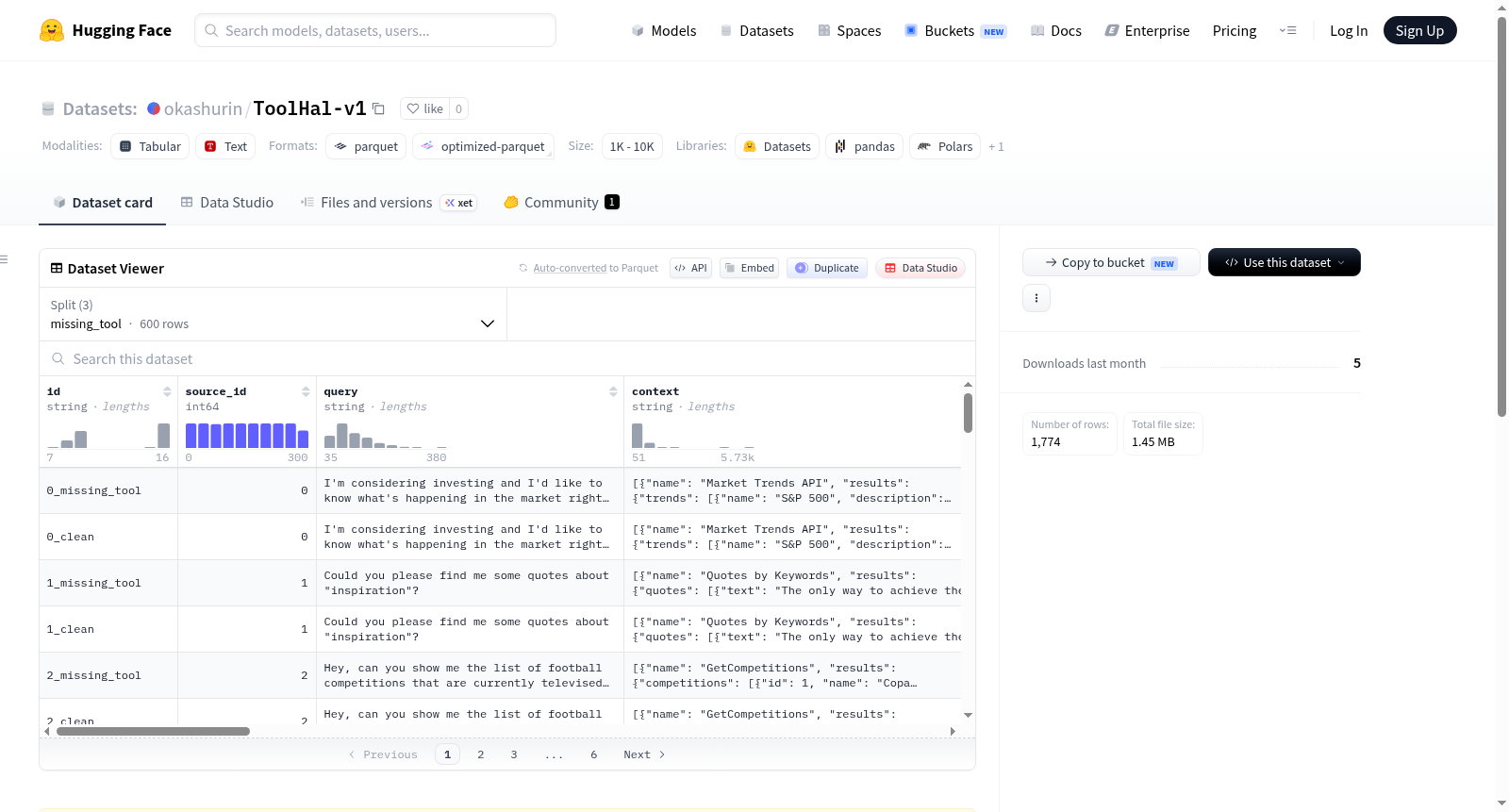This screenshot has width=1509, height=812.
Task: Click the Datasets library tag
Action: pyautogui.click(x=777, y=146)
